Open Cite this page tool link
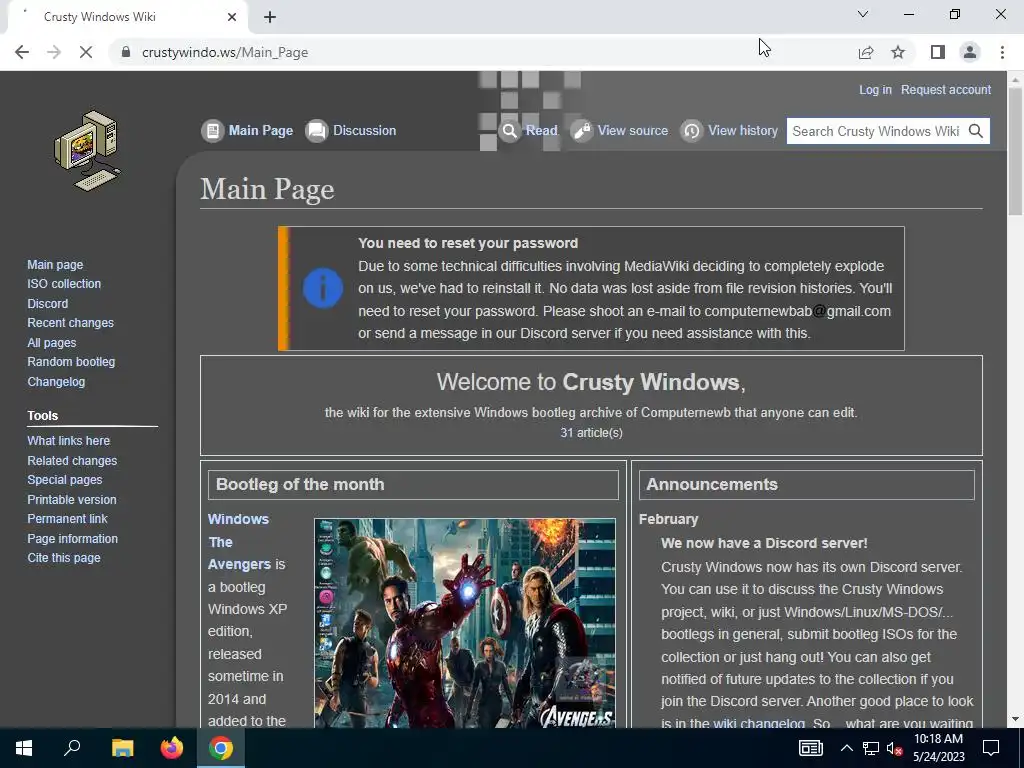The image size is (1024, 768). click(64, 558)
